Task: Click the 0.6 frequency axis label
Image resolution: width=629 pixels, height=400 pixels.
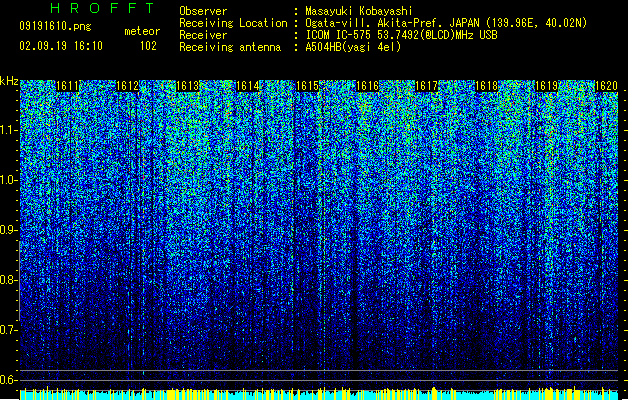Action: pyautogui.click(x=9, y=380)
